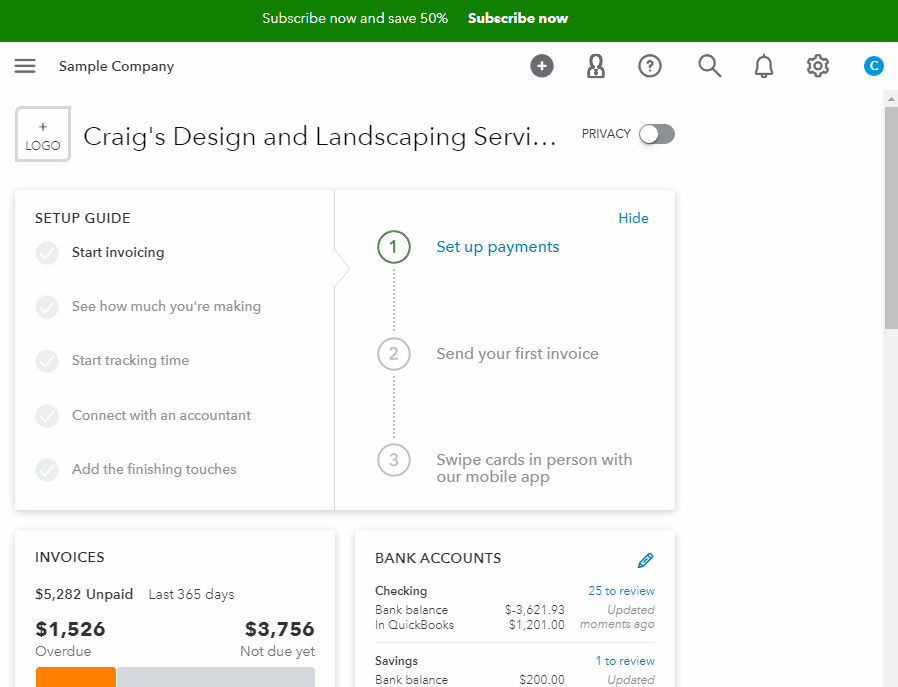Select Start invoicing in setup guide
This screenshot has width=898, height=687.
click(118, 252)
